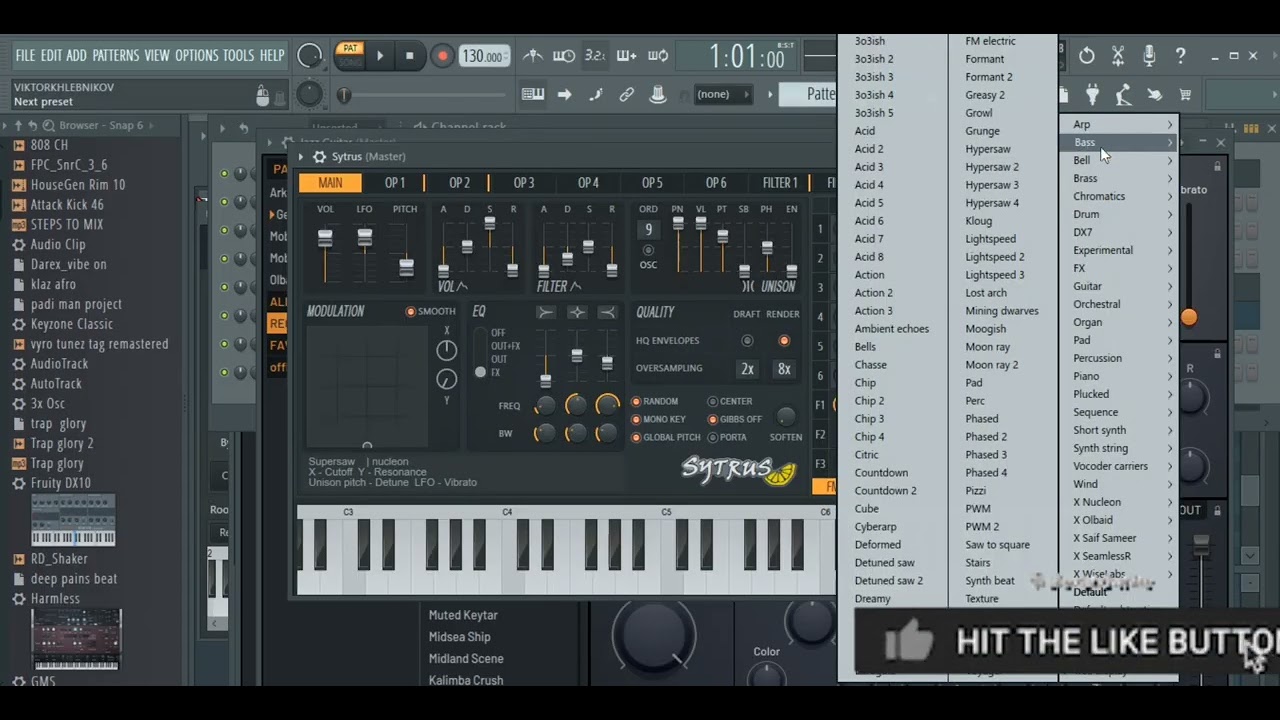Open the Fruity DX10 thumbnail in browser
Viewport: 1280px width, 720px height.
[73, 520]
